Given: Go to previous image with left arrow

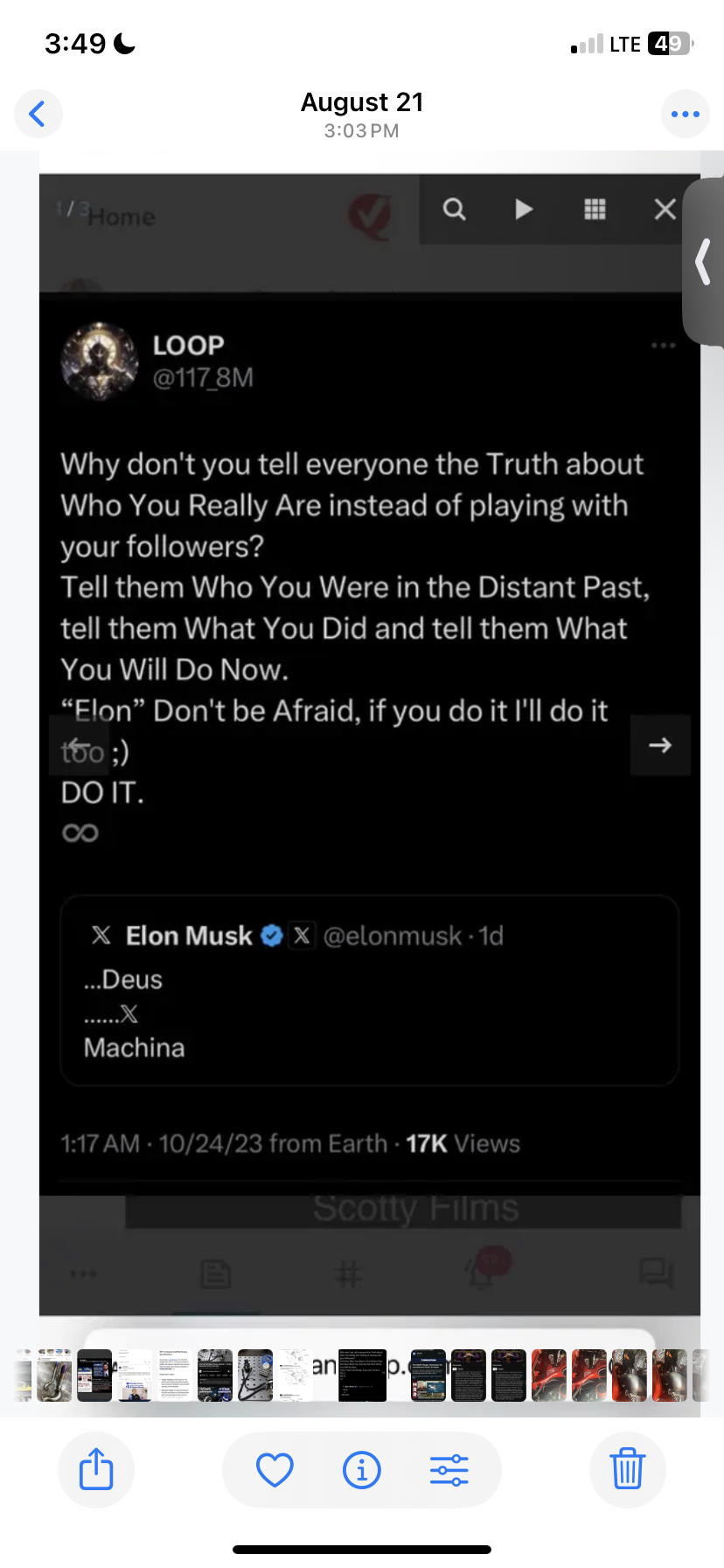Looking at the screenshot, I should pos(79,745).
